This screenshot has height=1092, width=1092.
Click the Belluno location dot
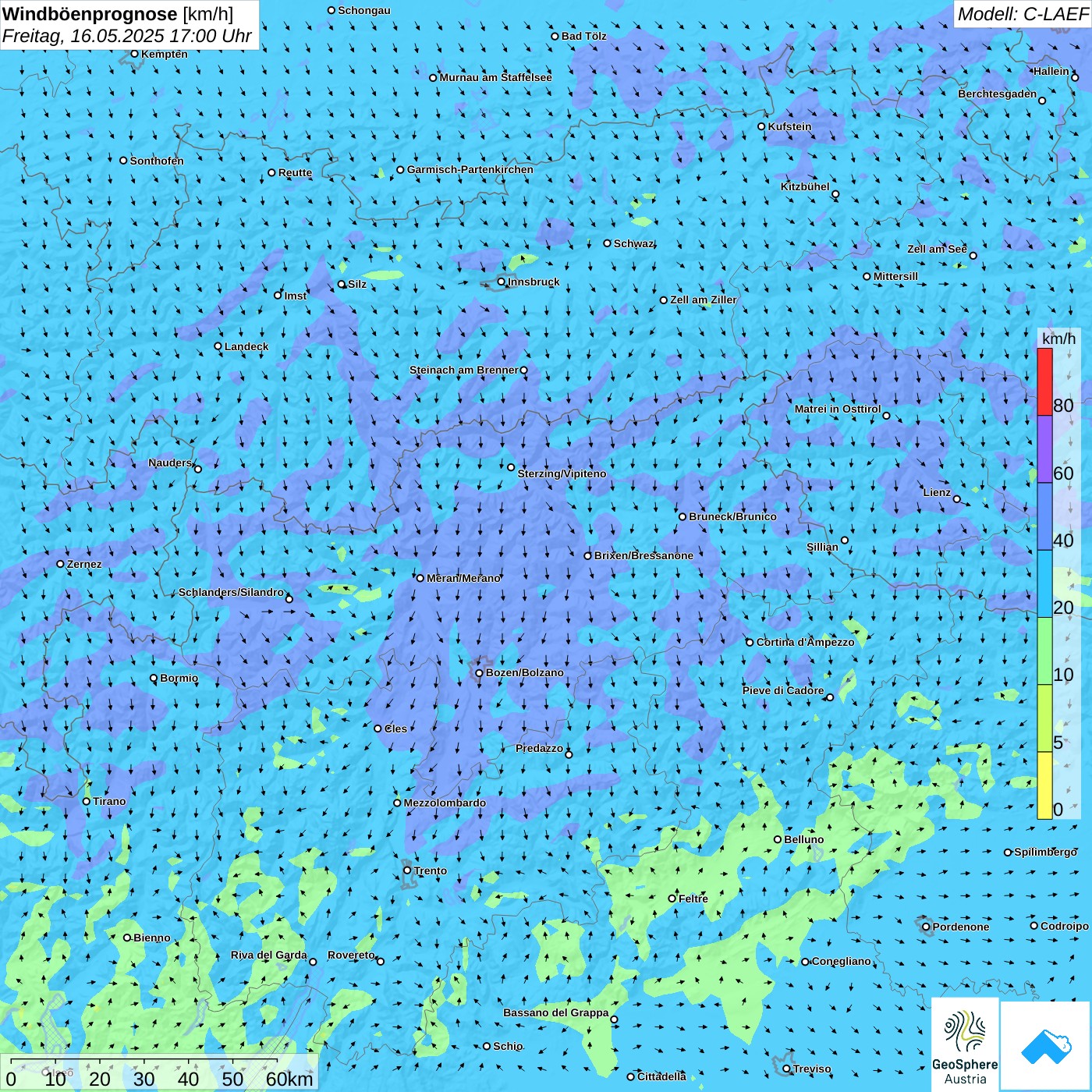point(778,839)
